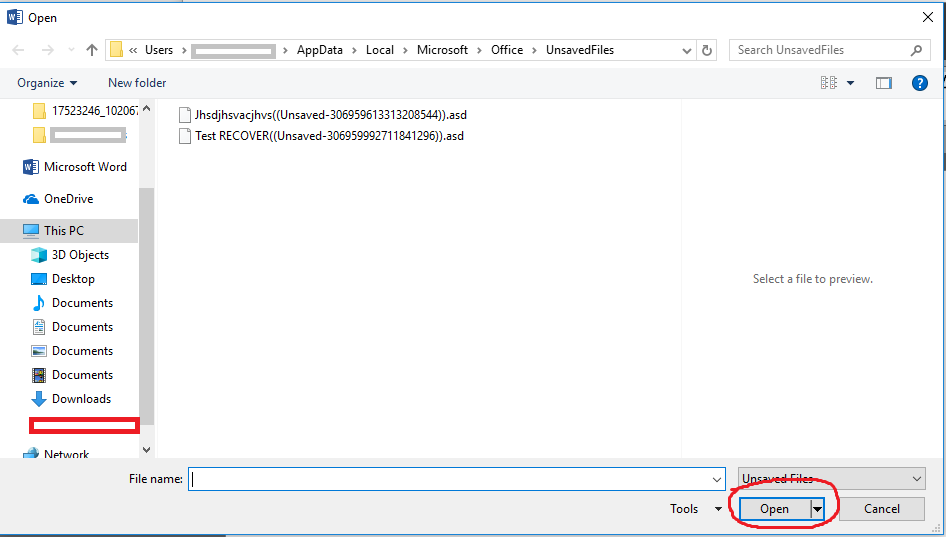This screenshot has height=537, width=946.
Task: Go up one folder level arrow
Action: (x=92, y=50)
